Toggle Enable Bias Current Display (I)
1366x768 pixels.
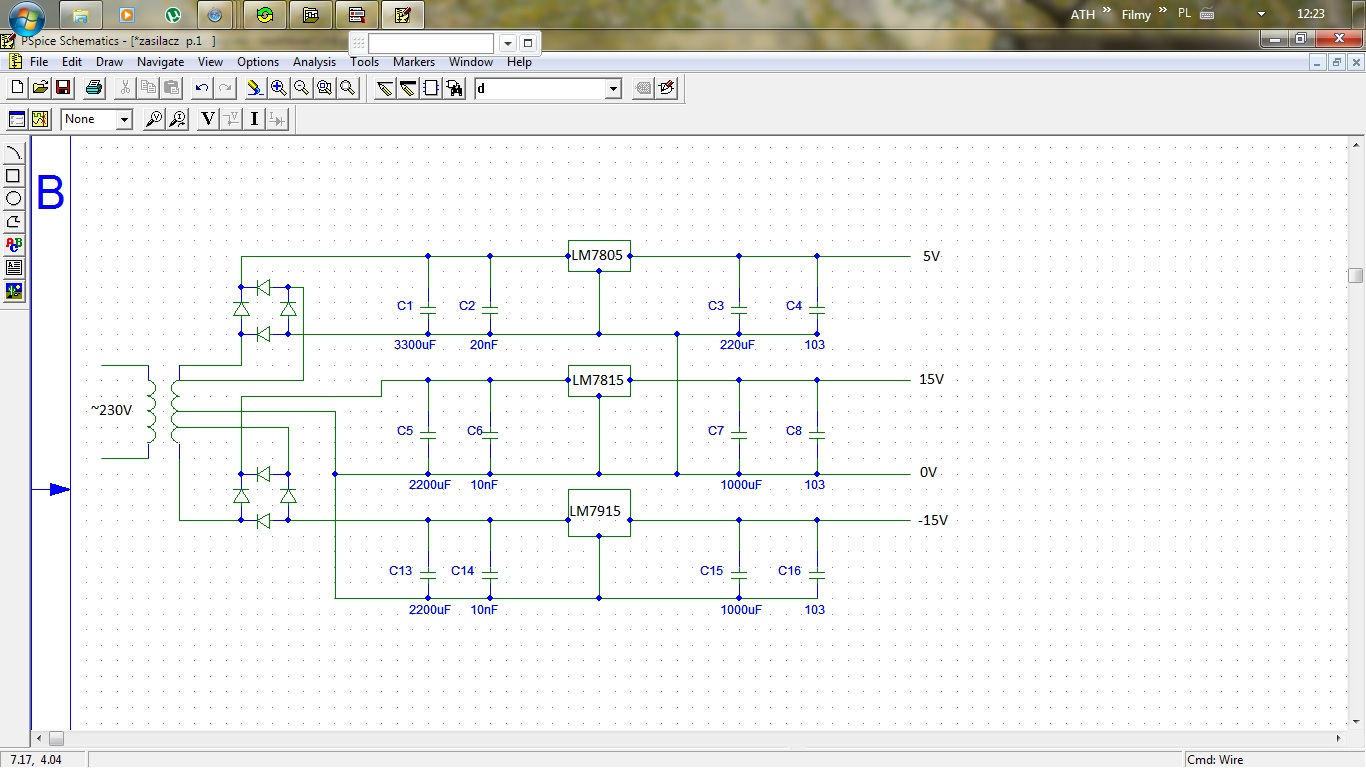point(254,120)
